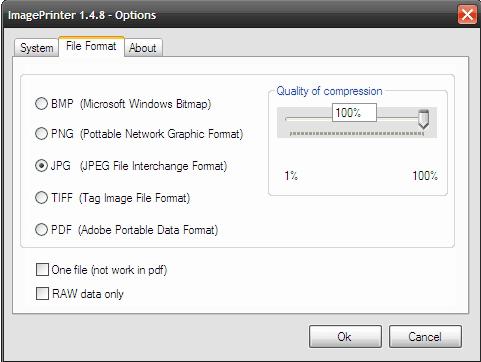
Task: Select the BMP radio button
Action: click(41, 103)
